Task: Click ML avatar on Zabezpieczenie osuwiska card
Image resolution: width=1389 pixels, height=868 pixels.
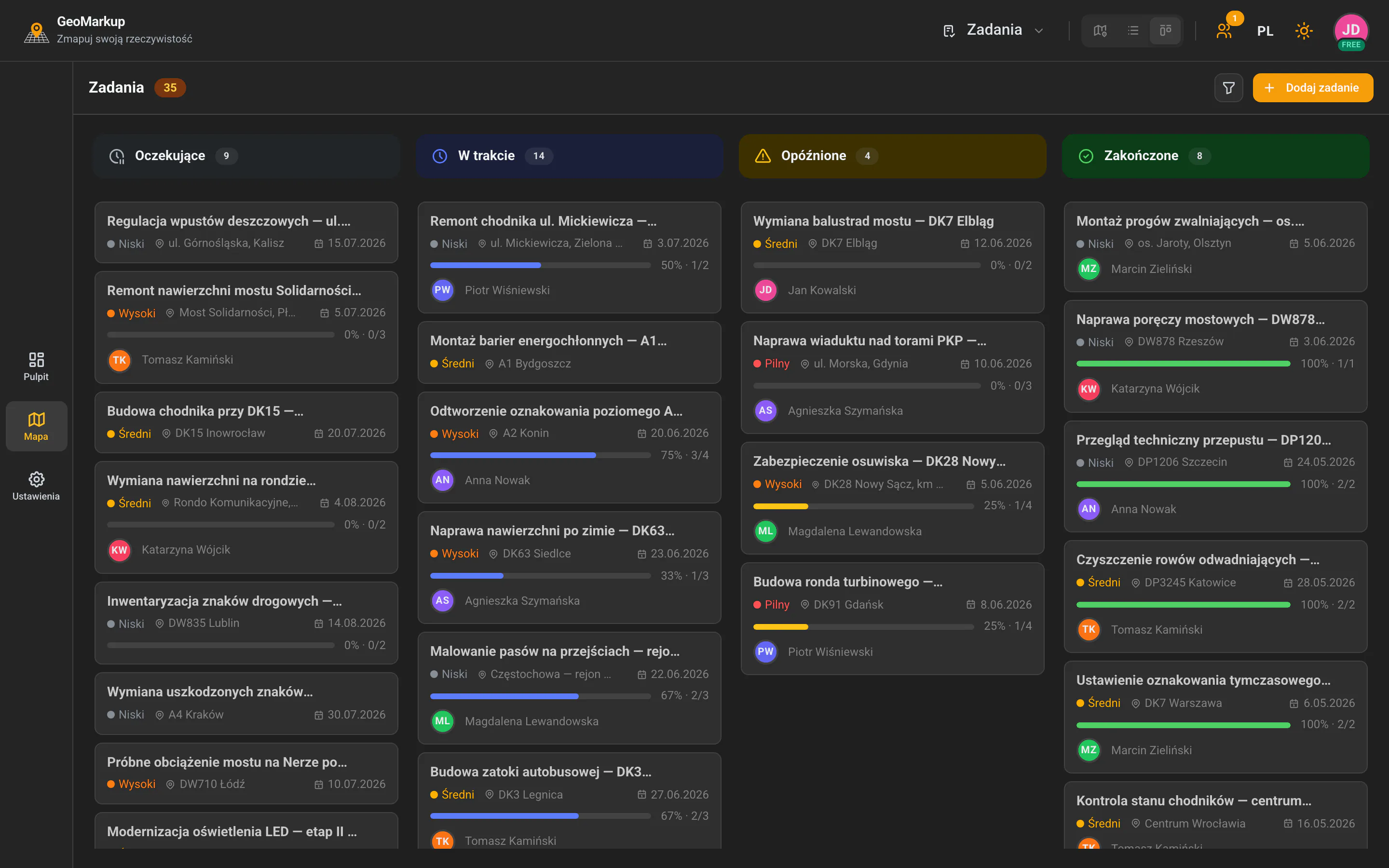Action: [x=766, y=531]
